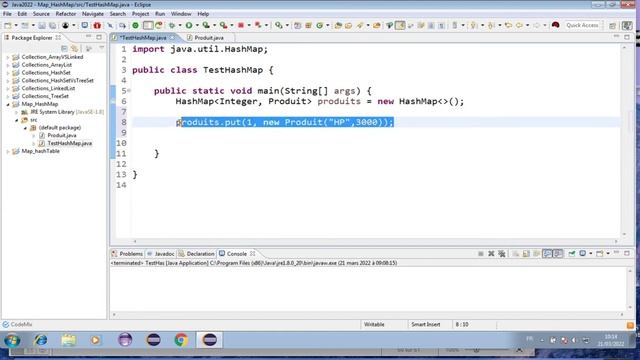Click the Pin Console icon
This screenshot has width=640, height=360.
(x=572, y=253)
